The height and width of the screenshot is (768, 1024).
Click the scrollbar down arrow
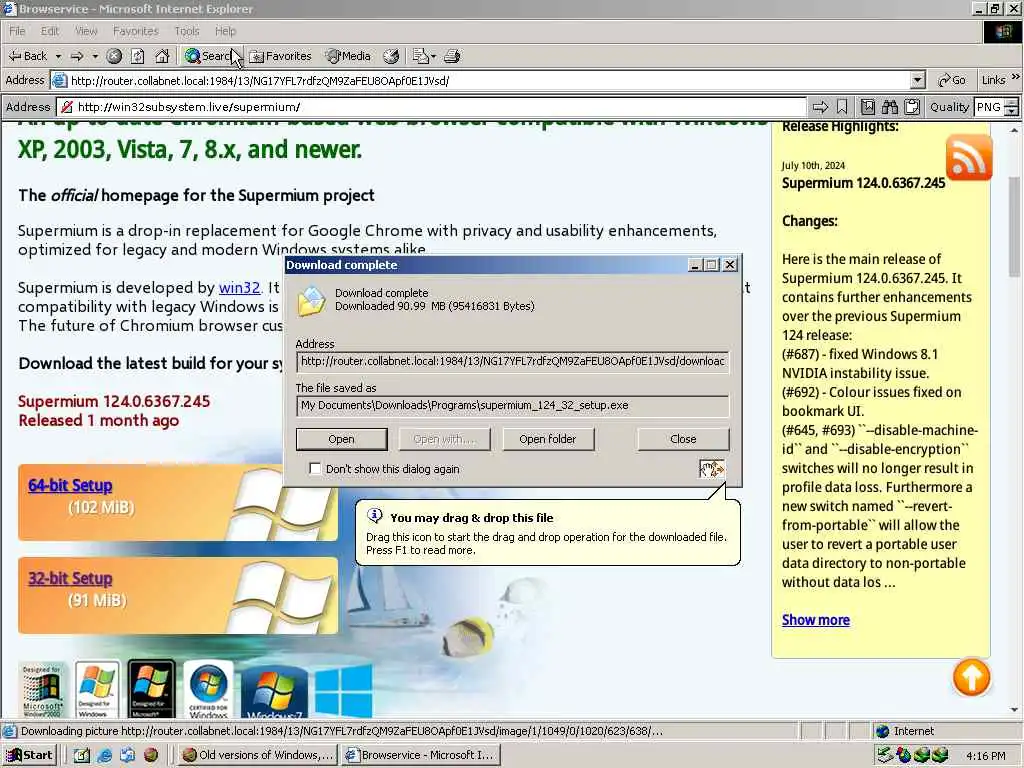tap(1014, 710)
